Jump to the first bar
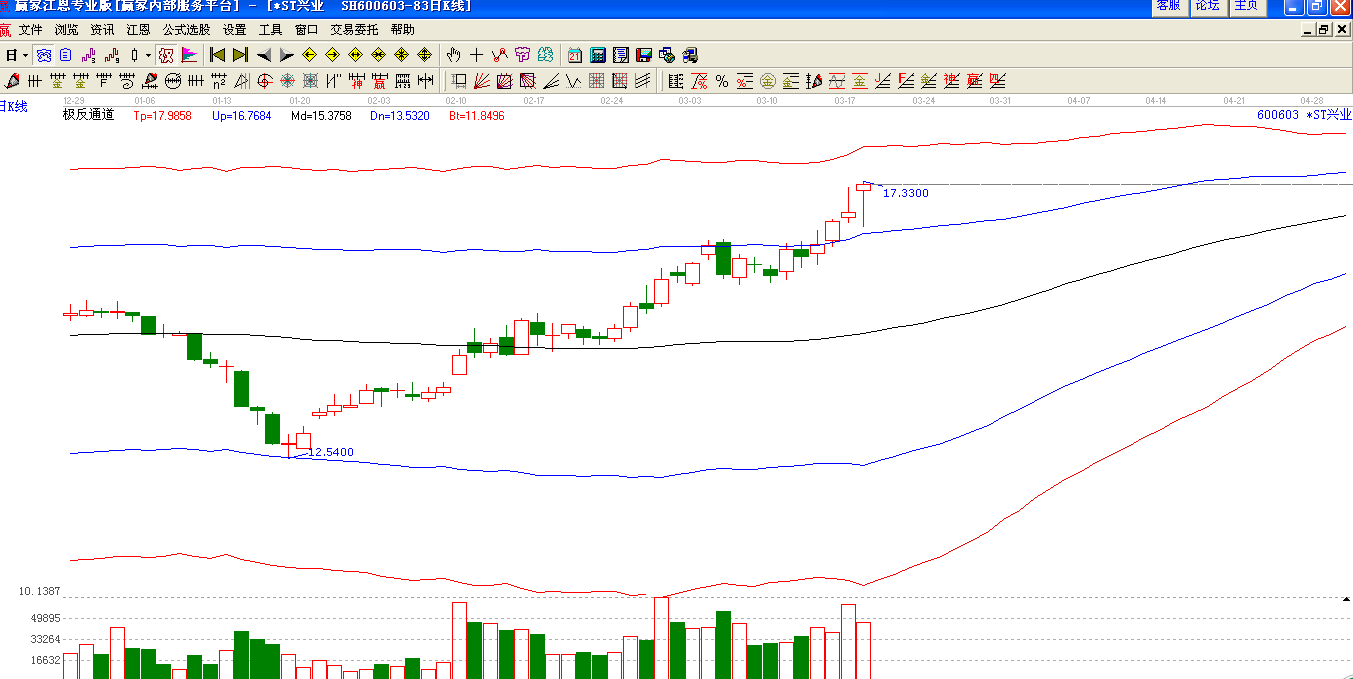Image resolution: width=1353 pixels, height=679 pixels. coord(217,55)
